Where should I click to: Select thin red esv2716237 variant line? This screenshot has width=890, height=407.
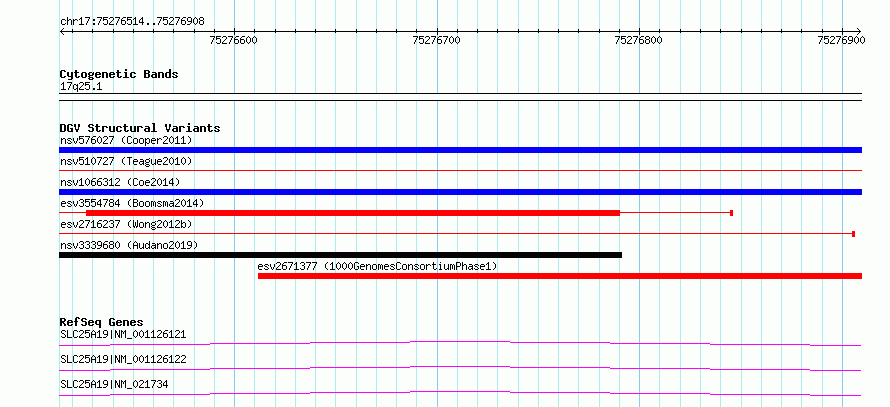coord(457,233)
